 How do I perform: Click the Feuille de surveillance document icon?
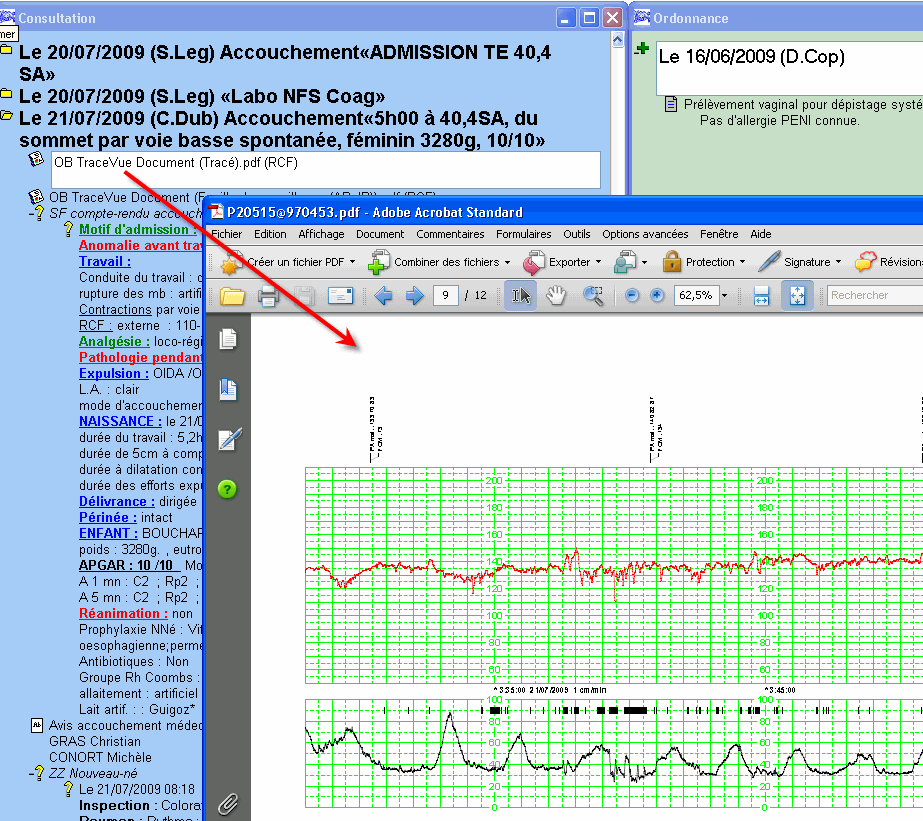pyautogui.click(x=36, y=197)
